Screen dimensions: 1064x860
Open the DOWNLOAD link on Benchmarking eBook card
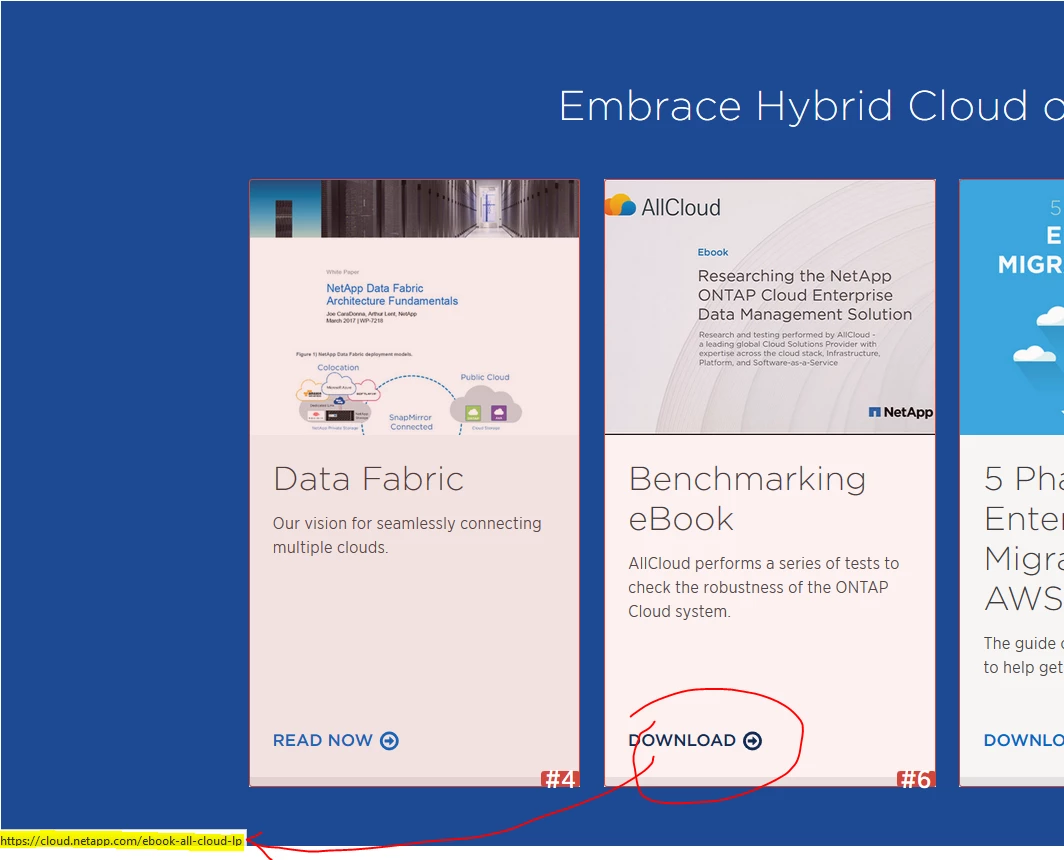695,740
